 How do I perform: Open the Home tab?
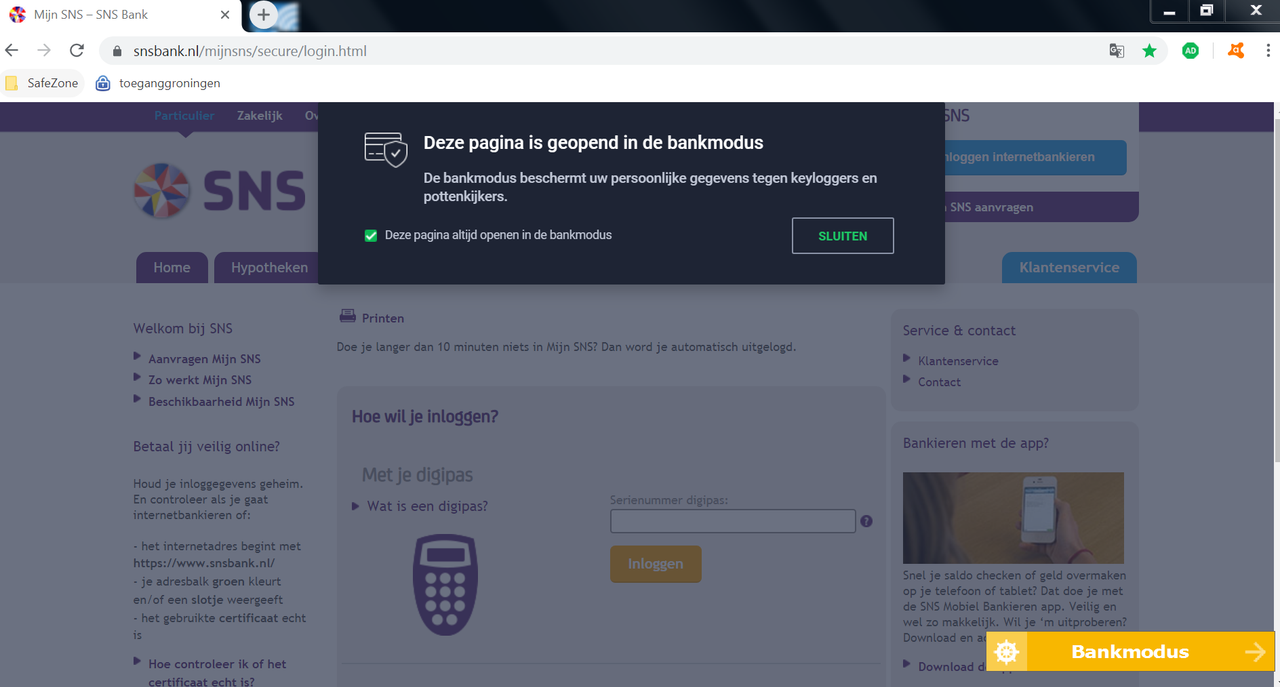(x=172, y=268)
